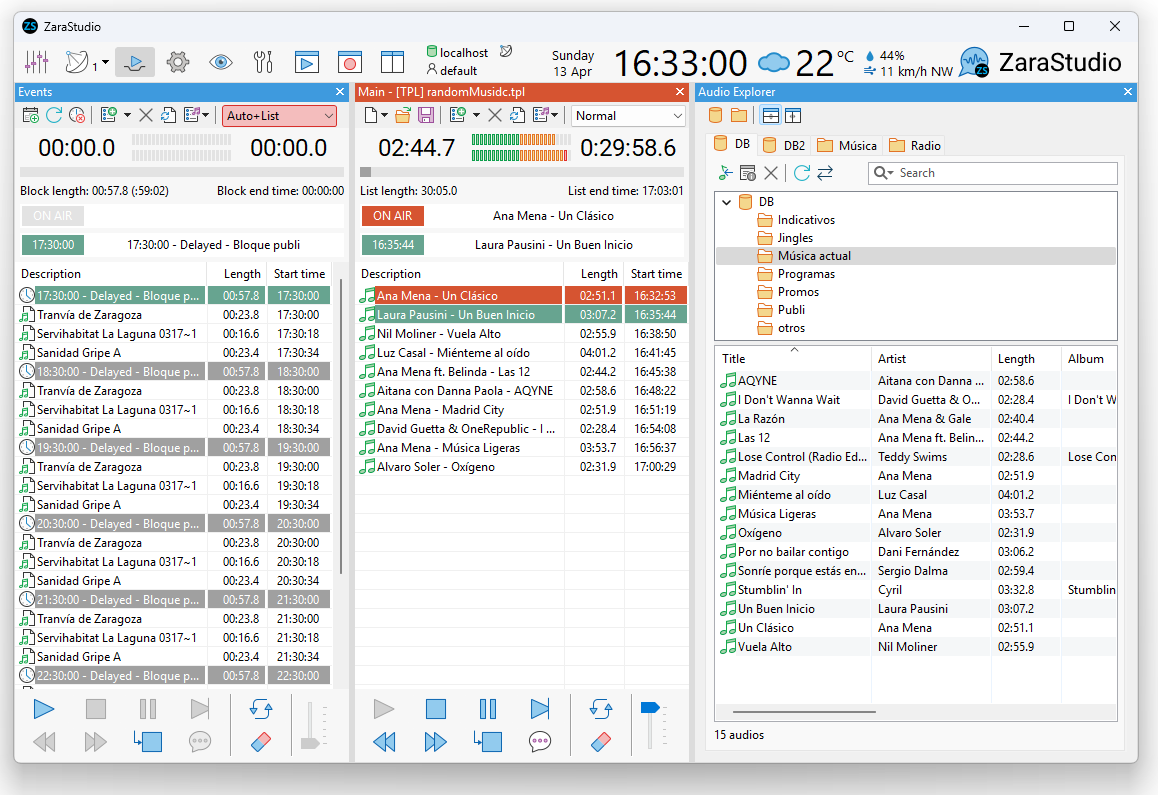Click the wrench and screwdriver tools icon

coord(264,63)
